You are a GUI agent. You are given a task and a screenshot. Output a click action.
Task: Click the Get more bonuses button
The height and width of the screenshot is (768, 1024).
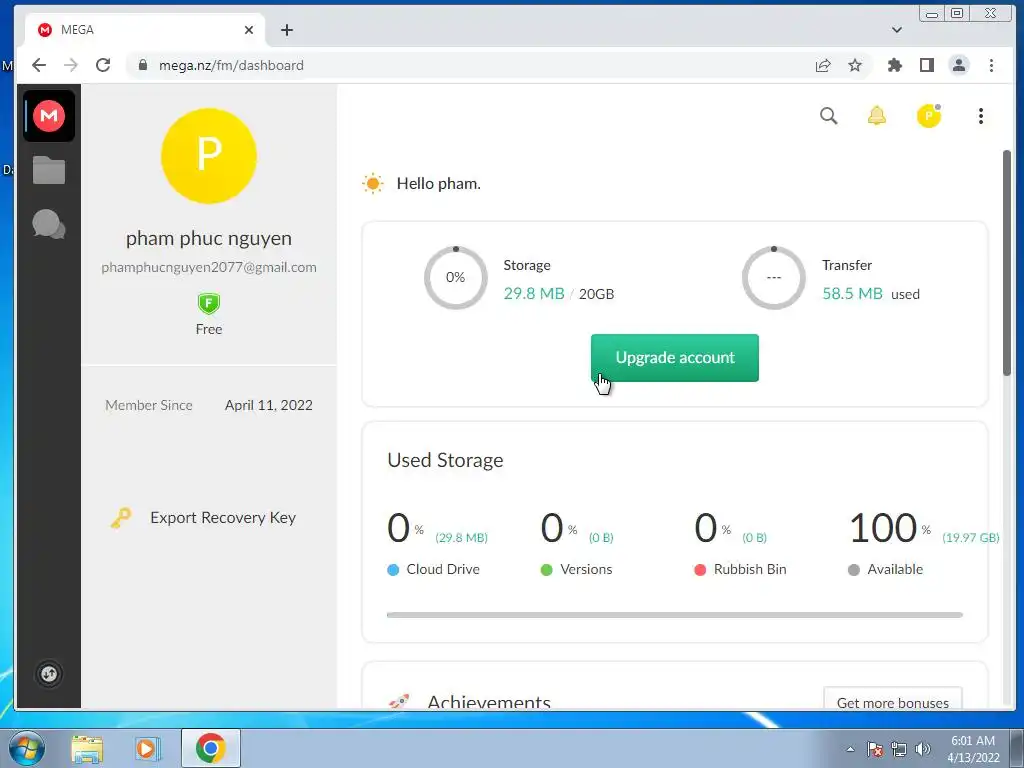[893, 700]
